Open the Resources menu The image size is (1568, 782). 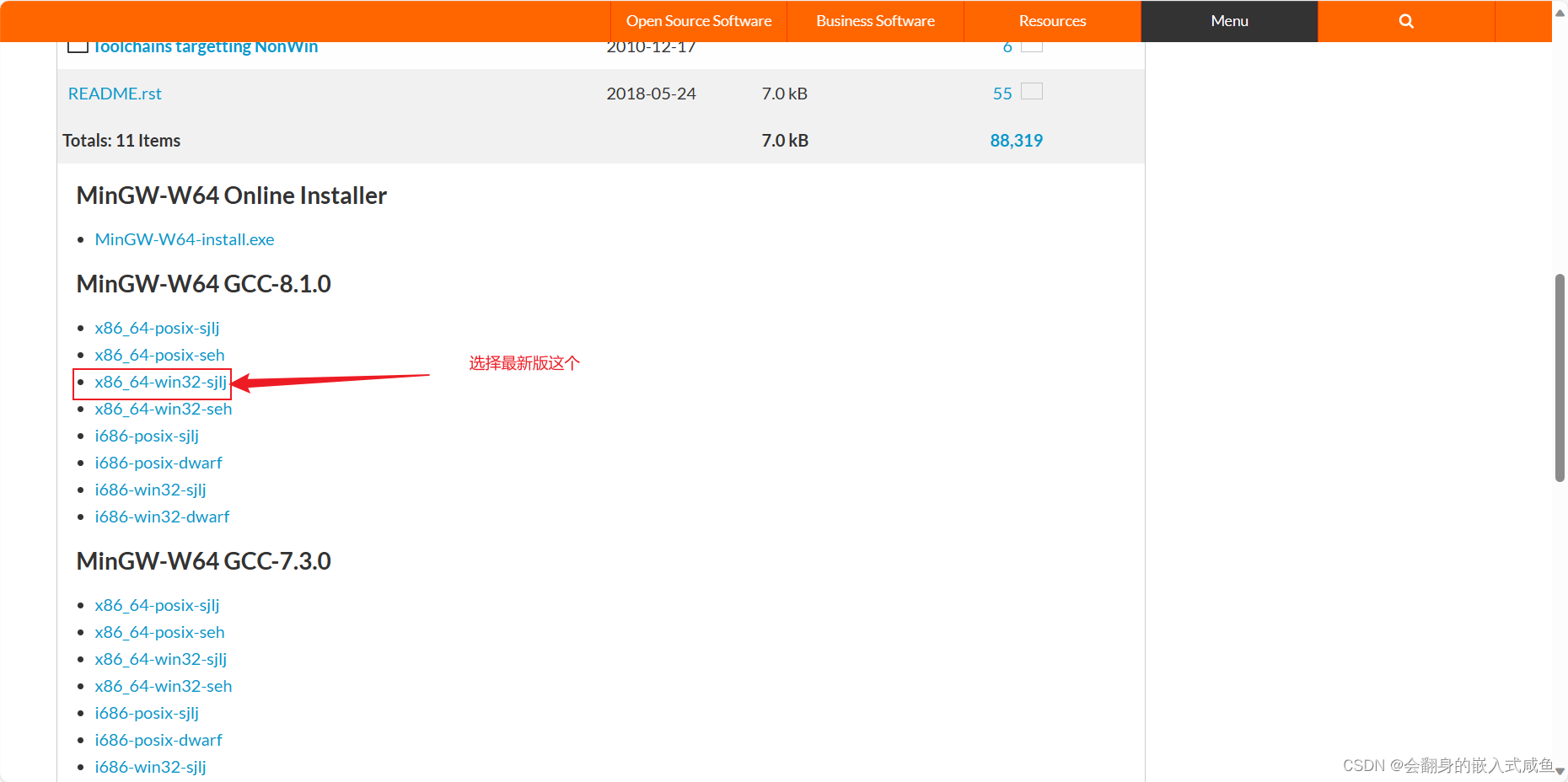(x=1052, y=21)
